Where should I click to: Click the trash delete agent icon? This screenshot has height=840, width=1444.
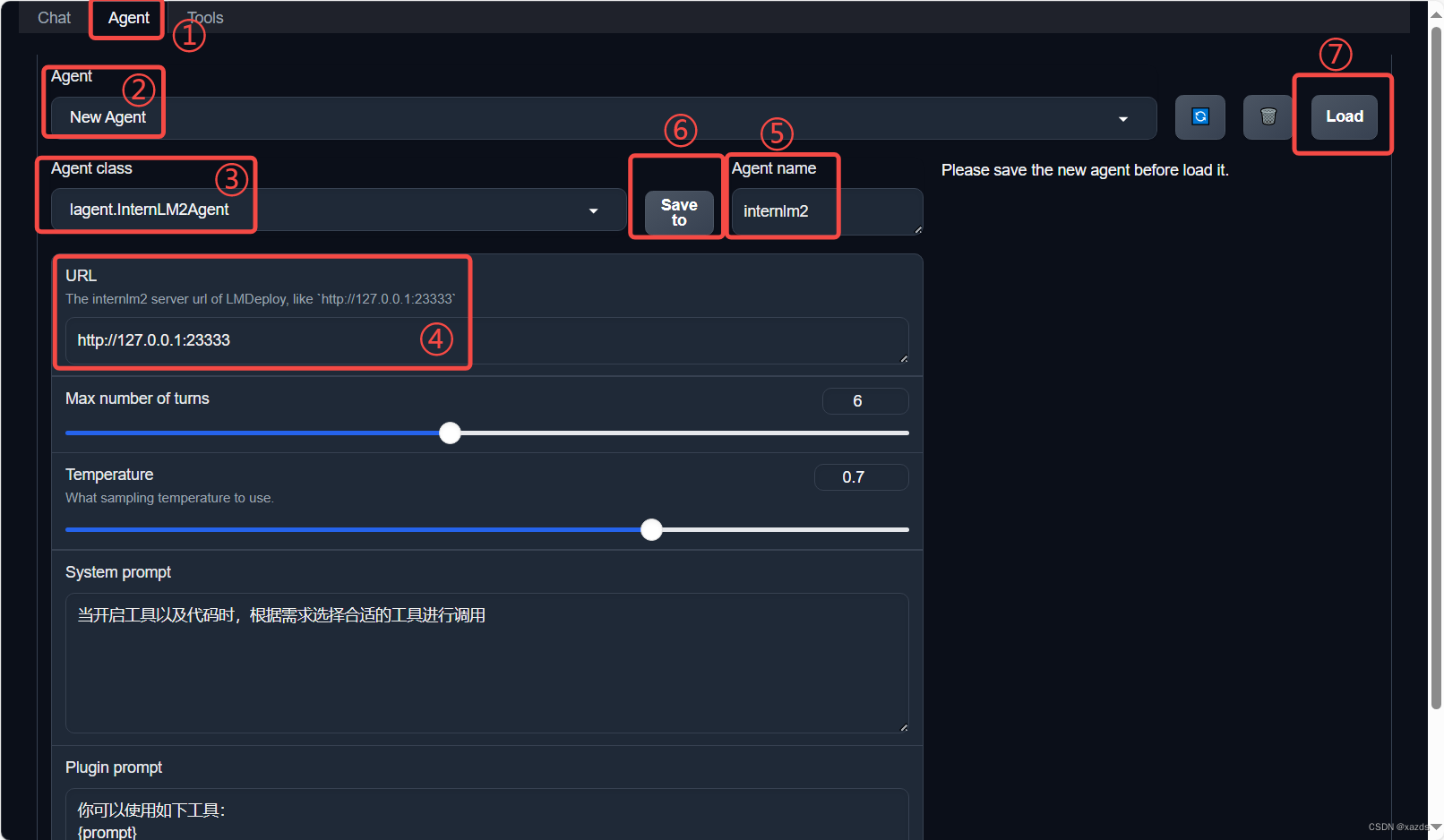click(x=1268, y=116)
